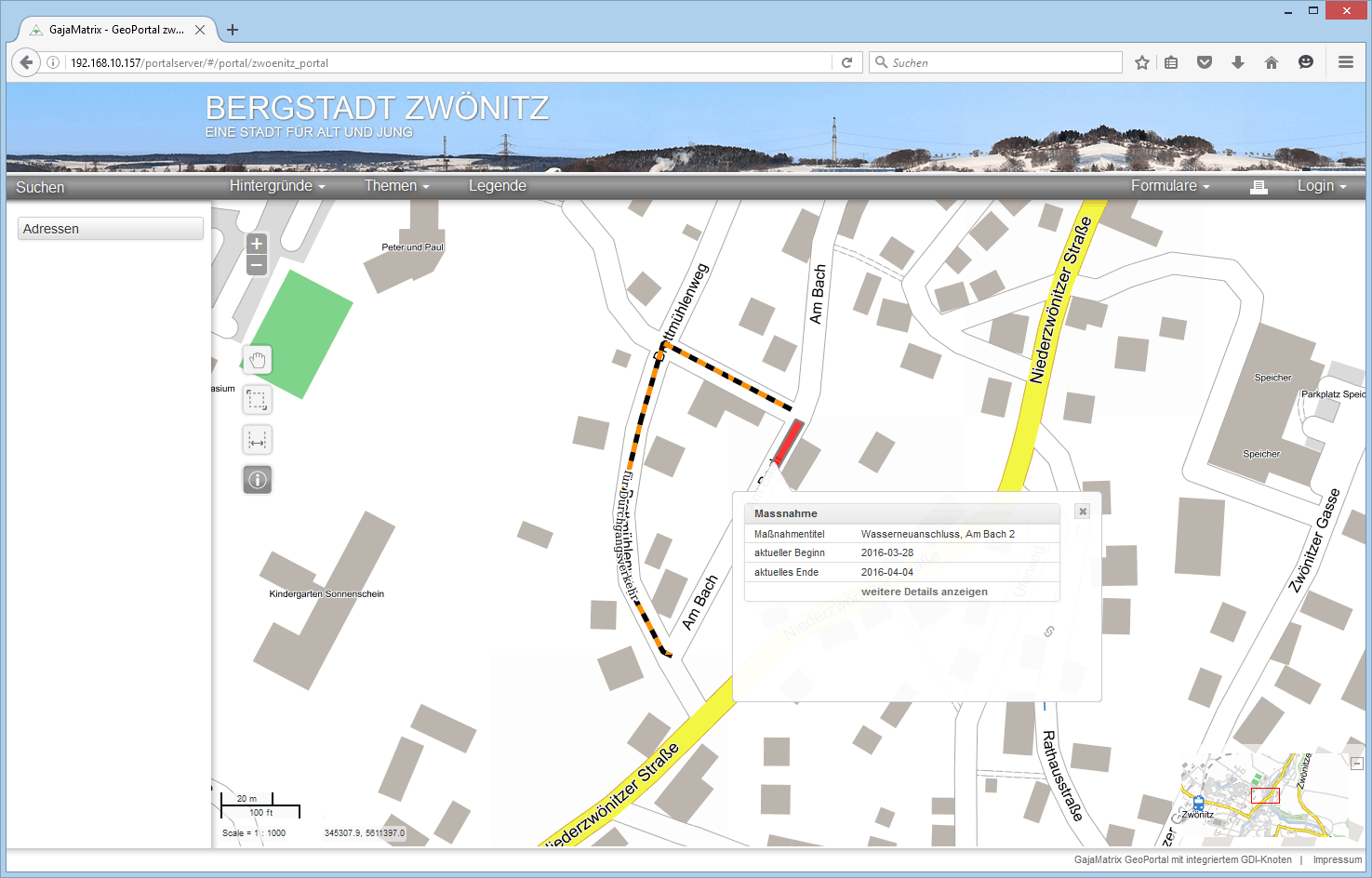Open the Impressum link
Image resolution: width=1372 pixels, height=878 pixels.
(x=1337, y=859)
